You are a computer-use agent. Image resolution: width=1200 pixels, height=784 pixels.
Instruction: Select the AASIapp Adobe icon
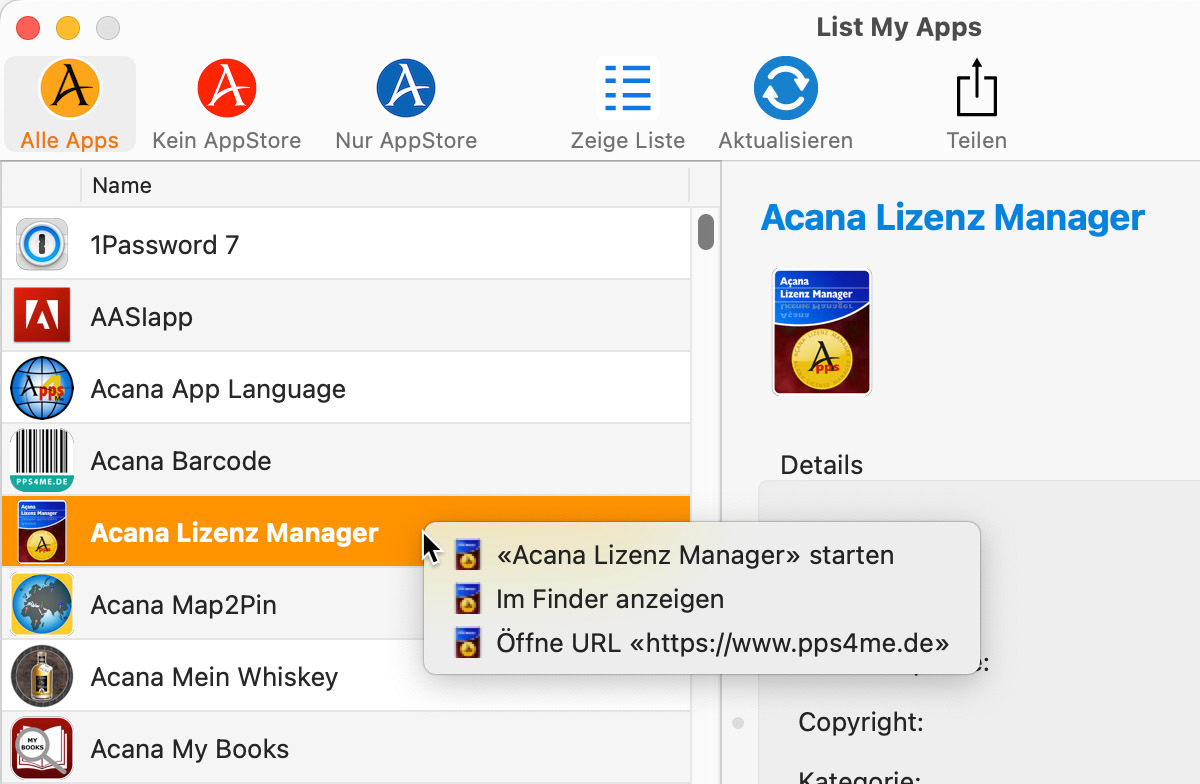[x=42, y=316]
